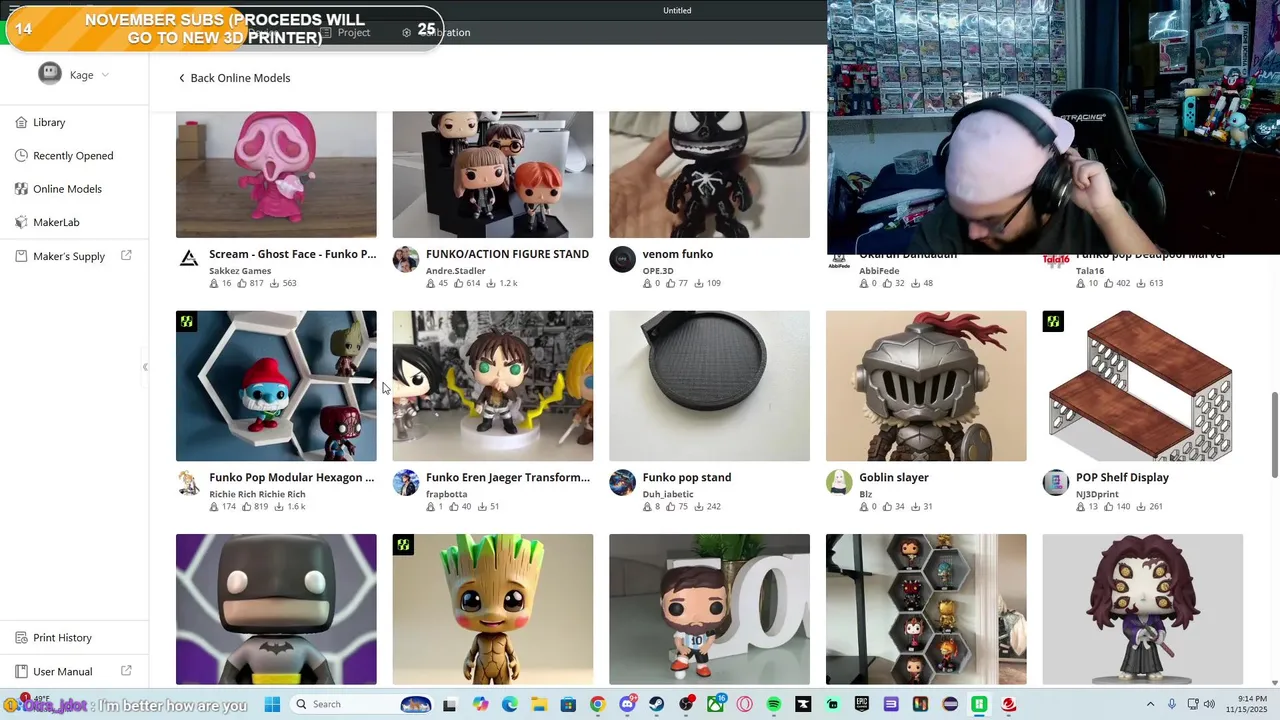Open the Goblin slayer model thumbnail
This screenshot has width=1280, height=720.
926,386
